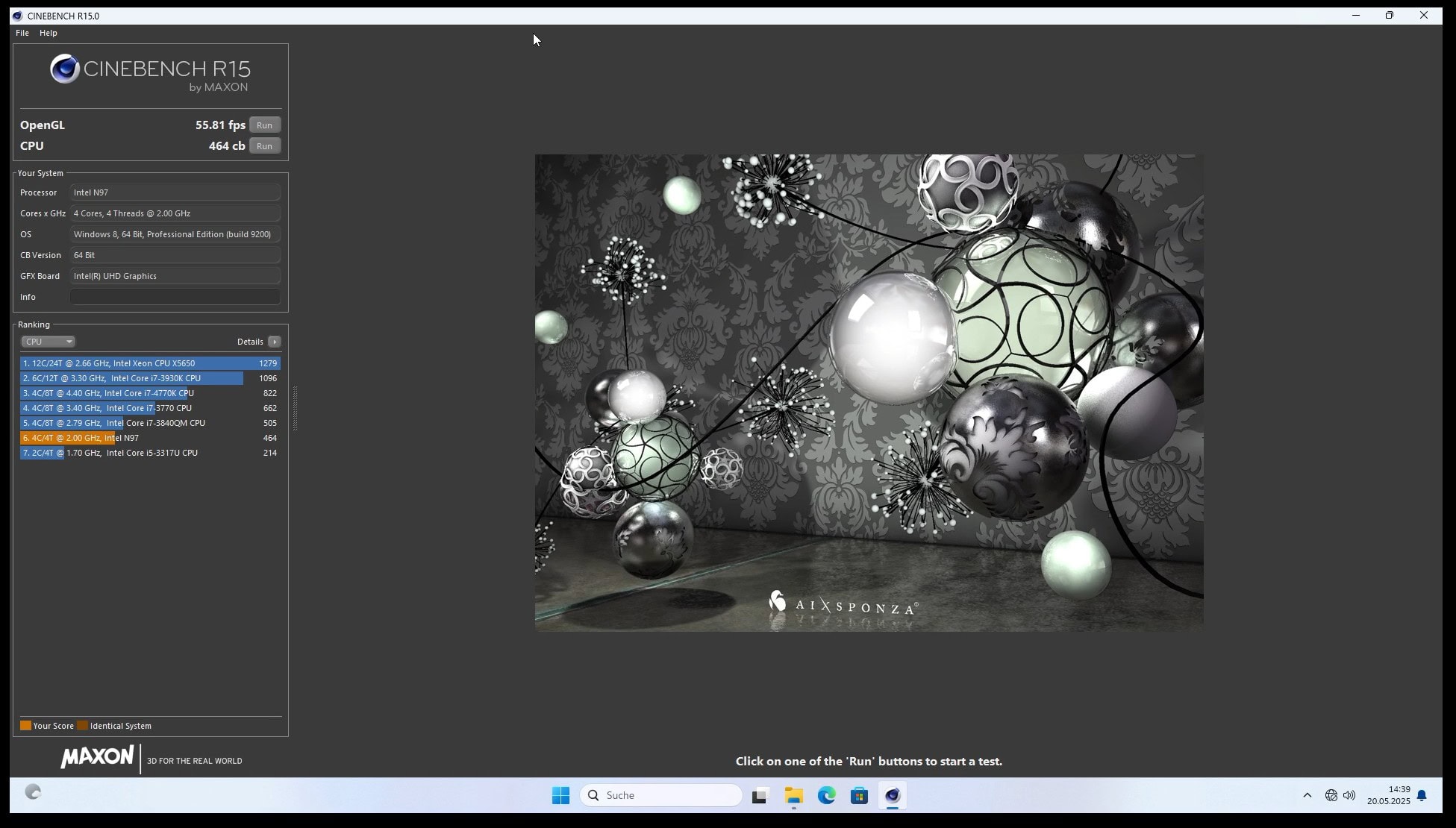Click the OS field showing Windows 8
1456x828 pixels.
[175, 234]
